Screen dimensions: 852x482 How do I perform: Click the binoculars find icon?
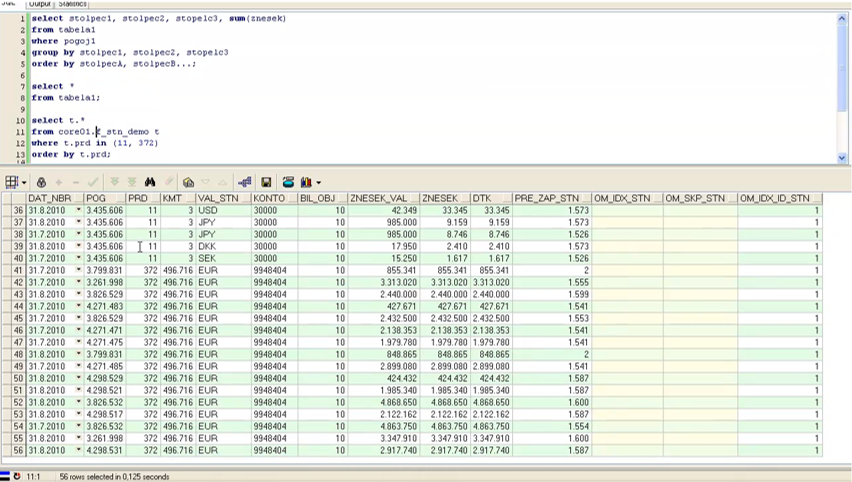click(x=150, y=182)
